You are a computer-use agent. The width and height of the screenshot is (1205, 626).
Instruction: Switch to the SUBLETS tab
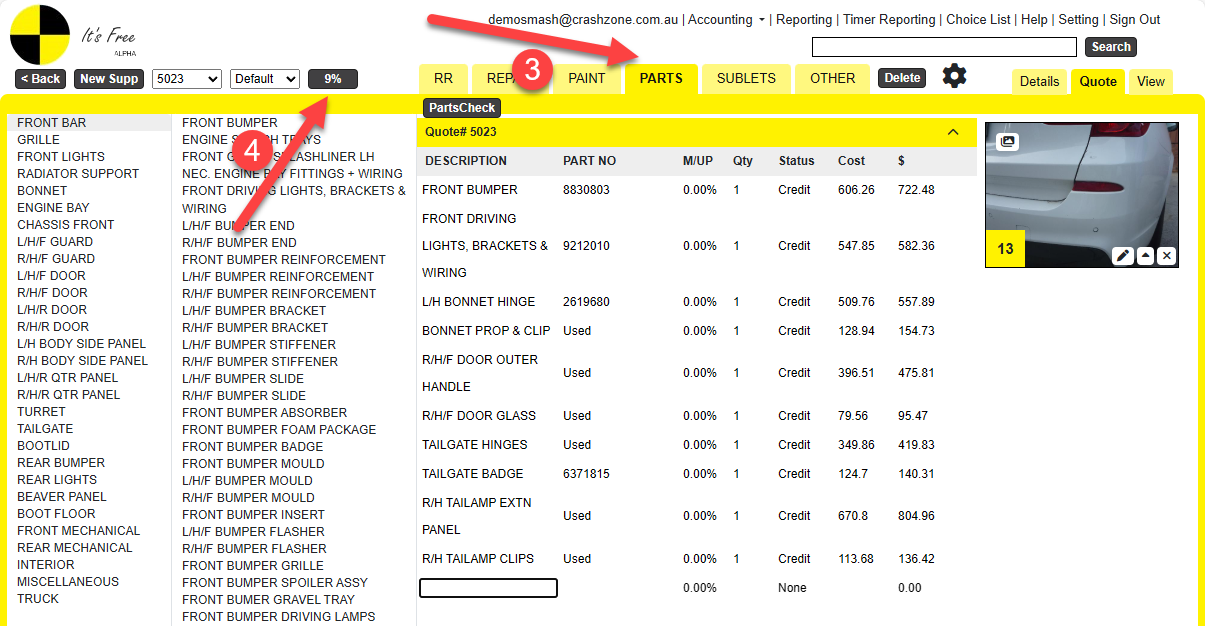click(746, 78)
